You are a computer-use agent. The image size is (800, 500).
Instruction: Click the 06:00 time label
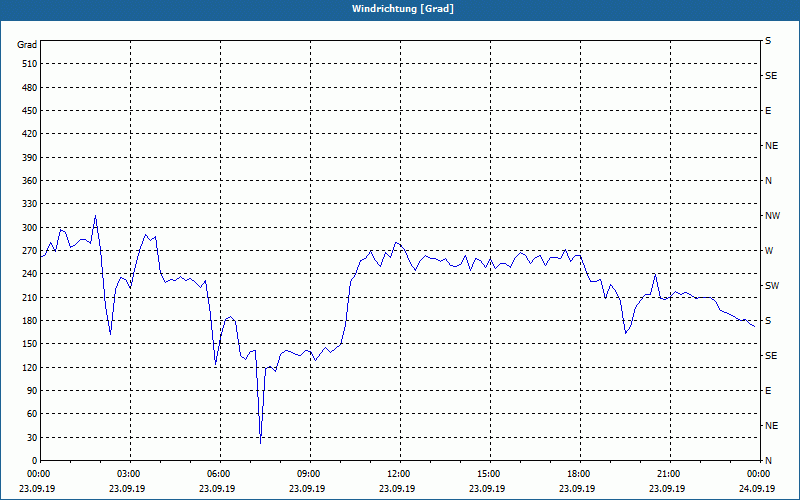coord(220,474)
